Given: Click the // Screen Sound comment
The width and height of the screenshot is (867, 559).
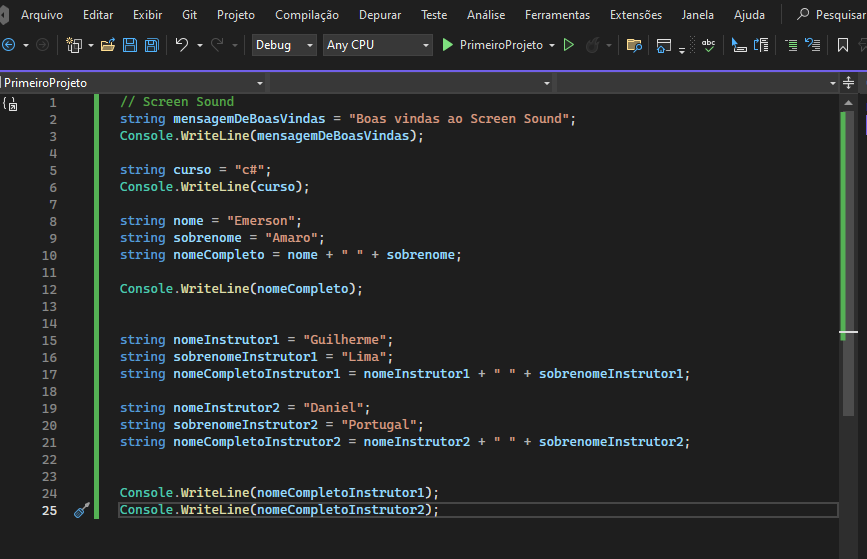Looking at the screenshot, I should 177,102.
